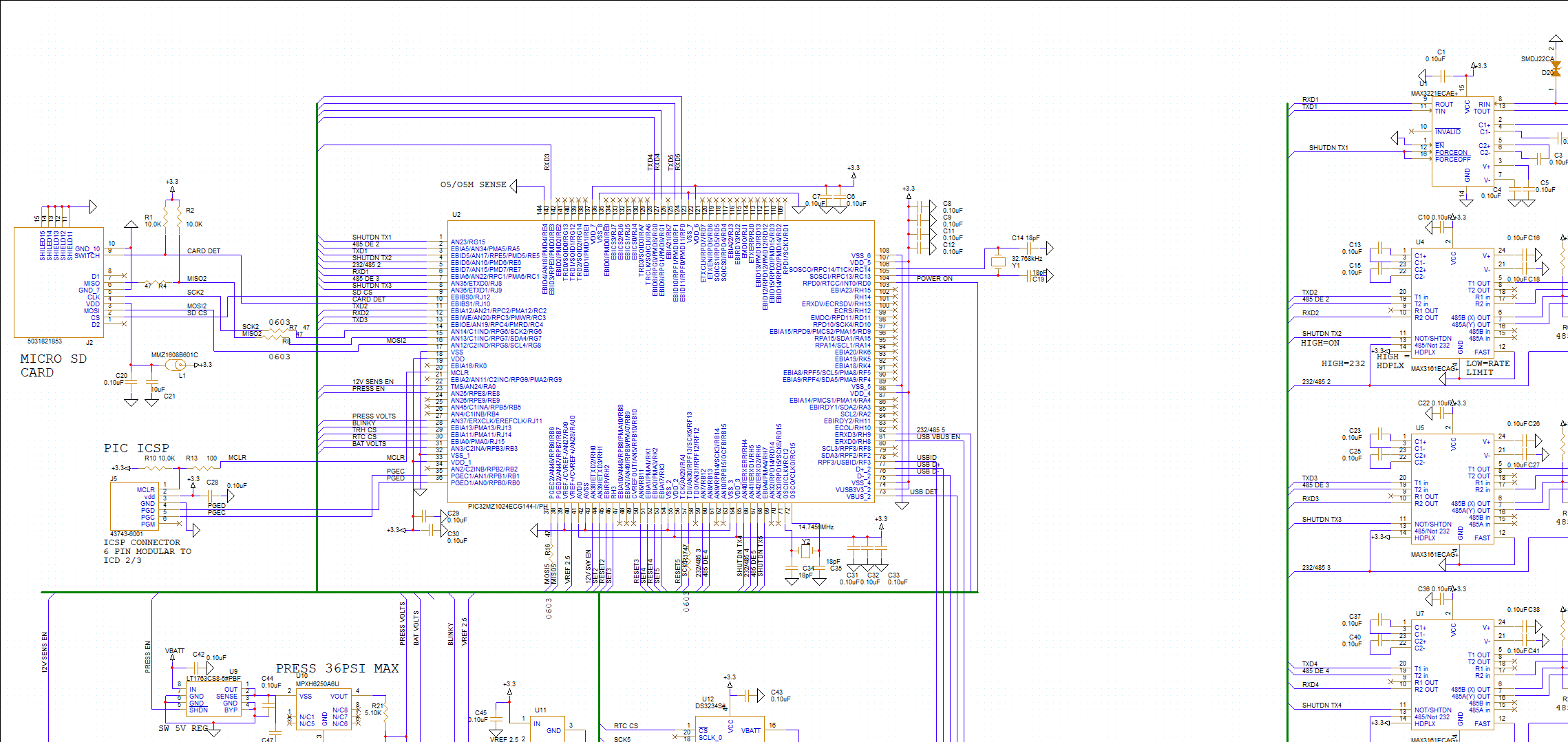1568x742 pixels.
Task: Click the LT1763CS8-5#PBF regulator part label
Action: click(x=213, y=679)
